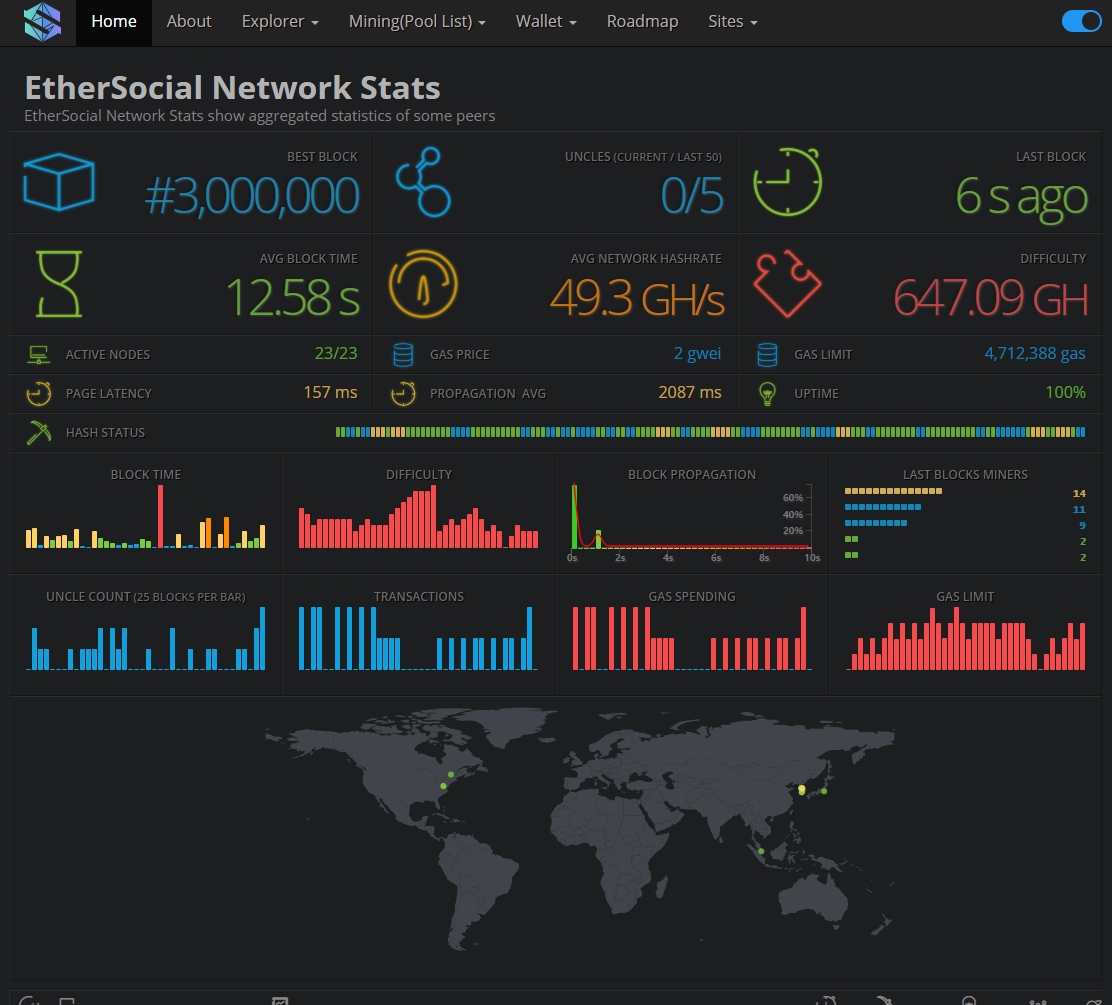Viewport: 1112px width, 1005px height.
Task: Click the tallest red Block Time bar
Action: [160, 516]
